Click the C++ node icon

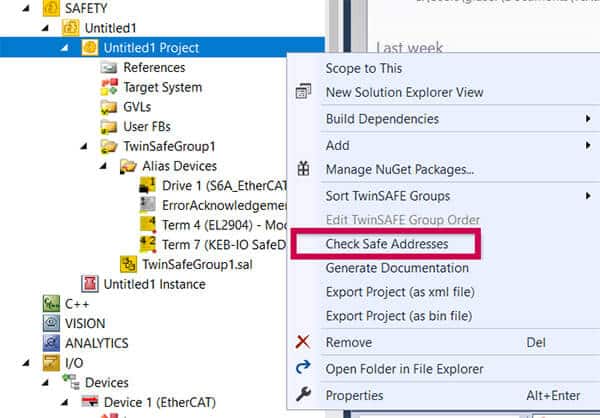51,304
